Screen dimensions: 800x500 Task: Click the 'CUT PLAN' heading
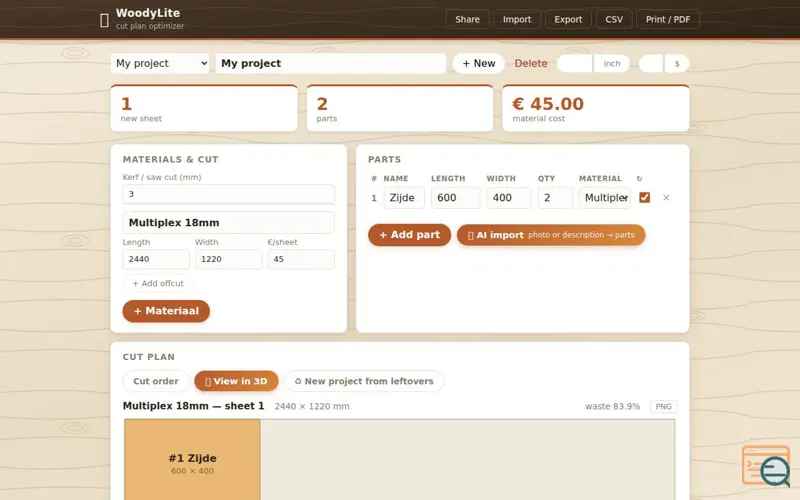[148, 357]
